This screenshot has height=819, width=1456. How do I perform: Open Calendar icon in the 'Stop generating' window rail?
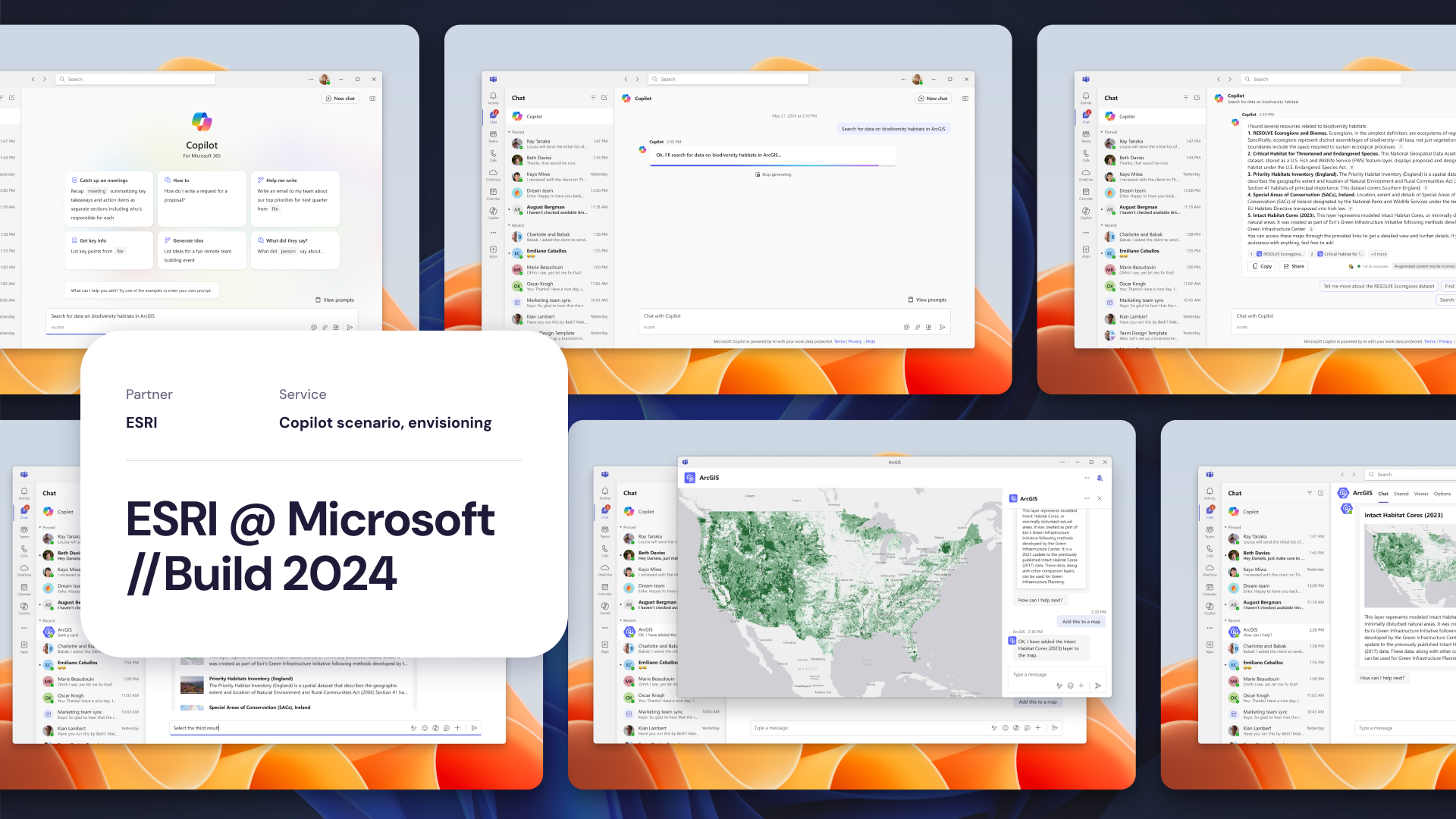493,193
